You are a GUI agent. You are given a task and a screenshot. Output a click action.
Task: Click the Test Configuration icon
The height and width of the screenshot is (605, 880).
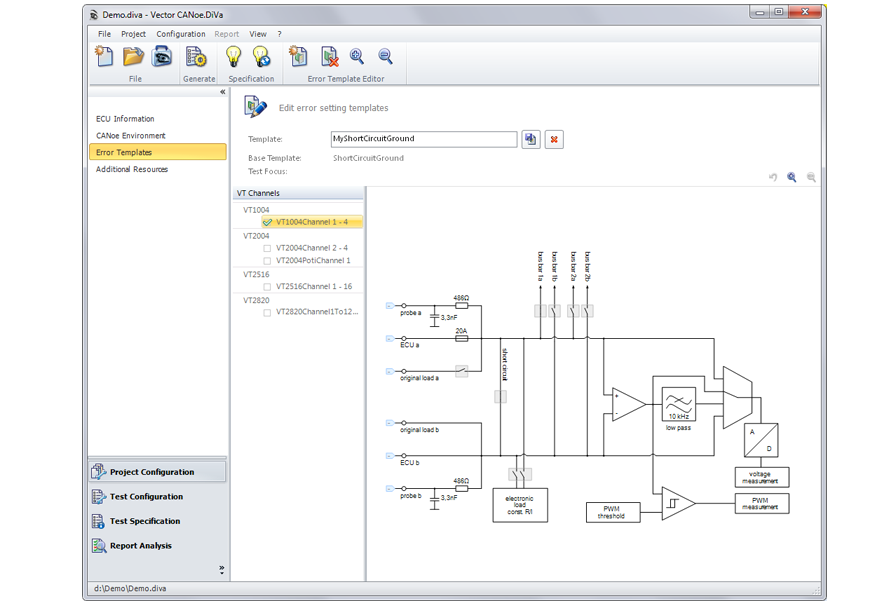(99, 496)
